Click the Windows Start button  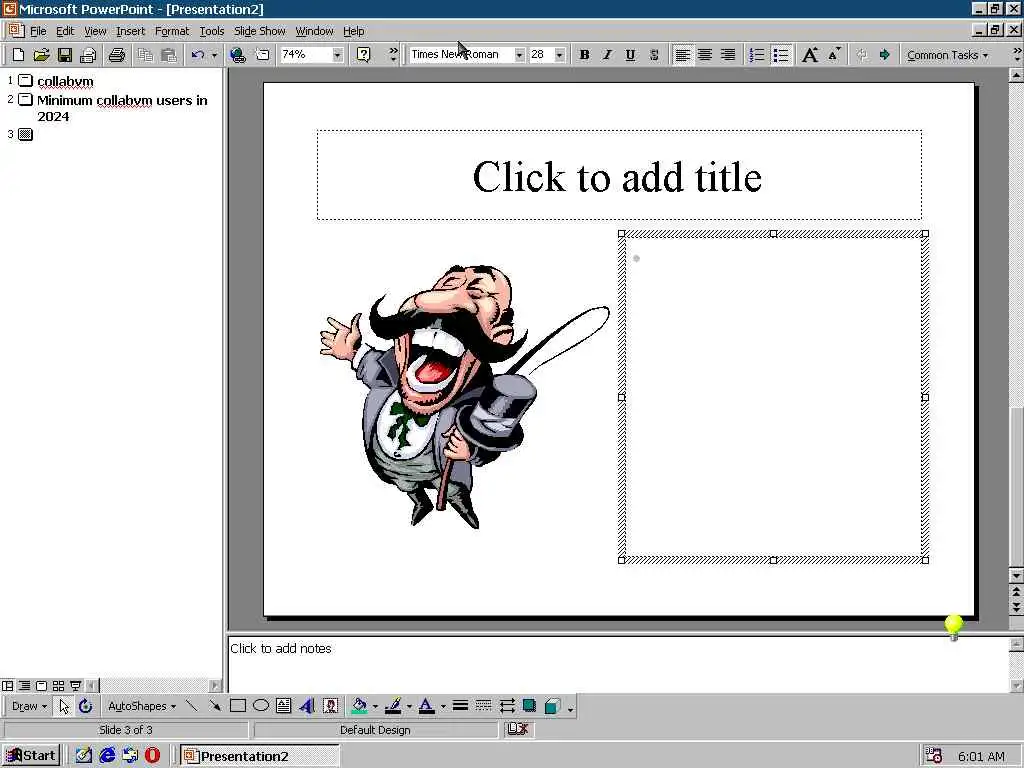click(x=31, y=756)
